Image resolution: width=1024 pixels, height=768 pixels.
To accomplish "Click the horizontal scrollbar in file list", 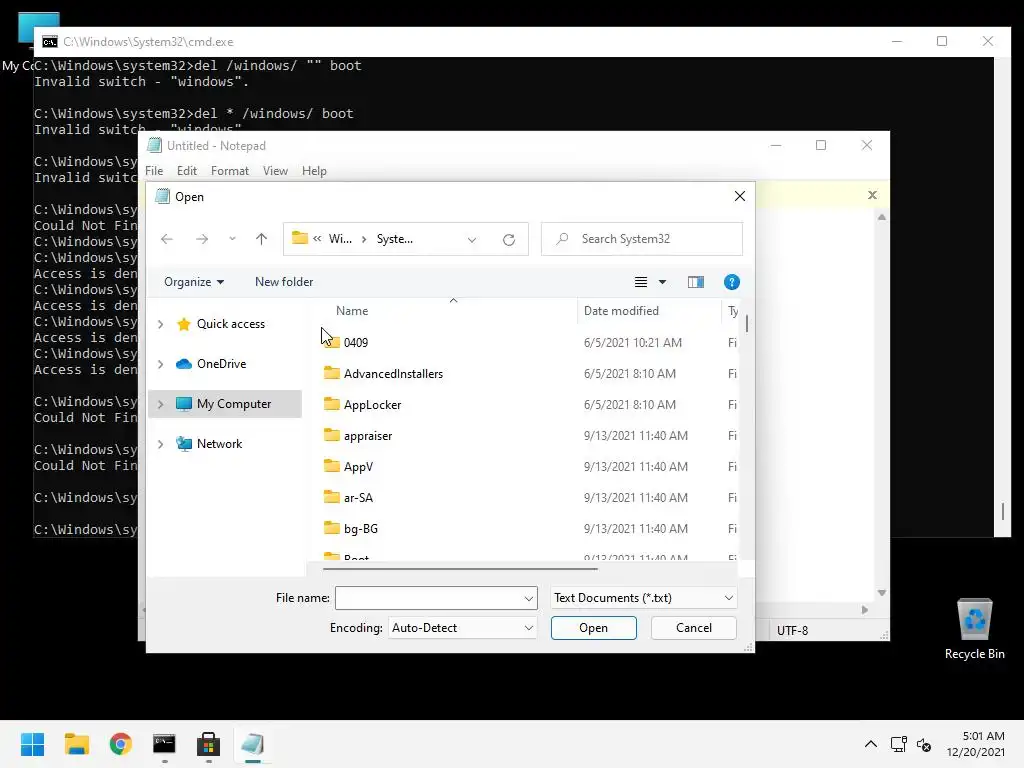I will (x=460, y=569).
